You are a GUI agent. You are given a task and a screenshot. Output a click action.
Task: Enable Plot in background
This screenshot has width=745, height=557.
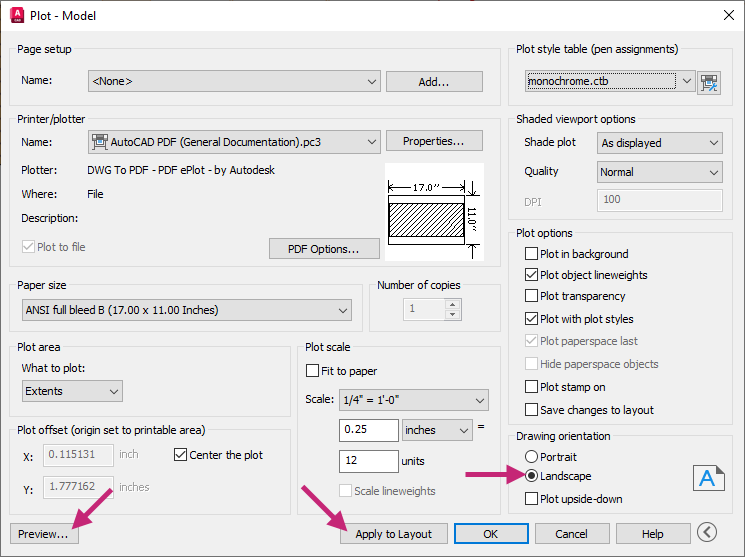click(x=531, y=254)
